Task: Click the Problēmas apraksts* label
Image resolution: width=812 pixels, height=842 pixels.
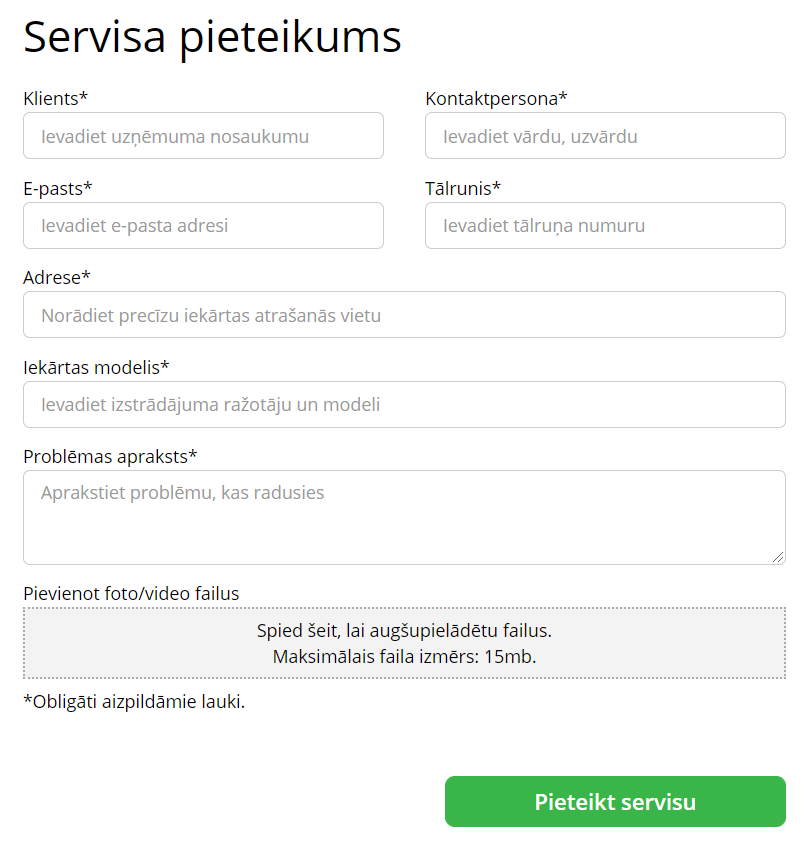Action: [x=110, y=456]
